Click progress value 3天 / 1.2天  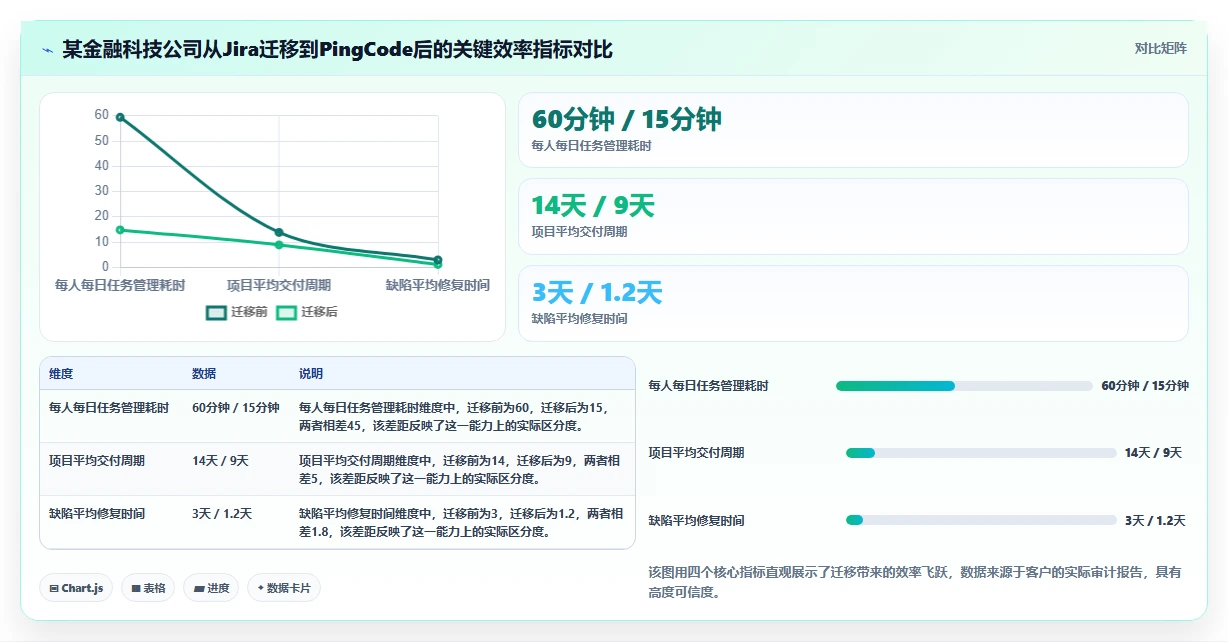1155,521
